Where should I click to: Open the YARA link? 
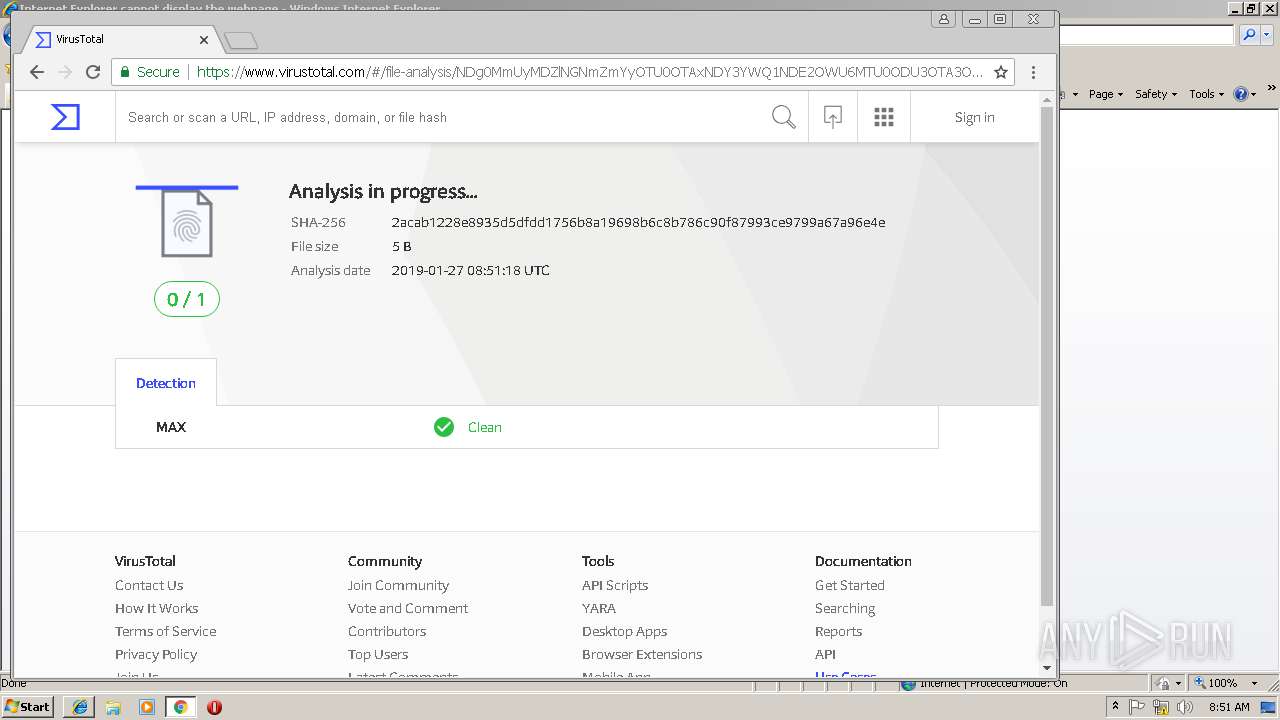pos(599,608)
